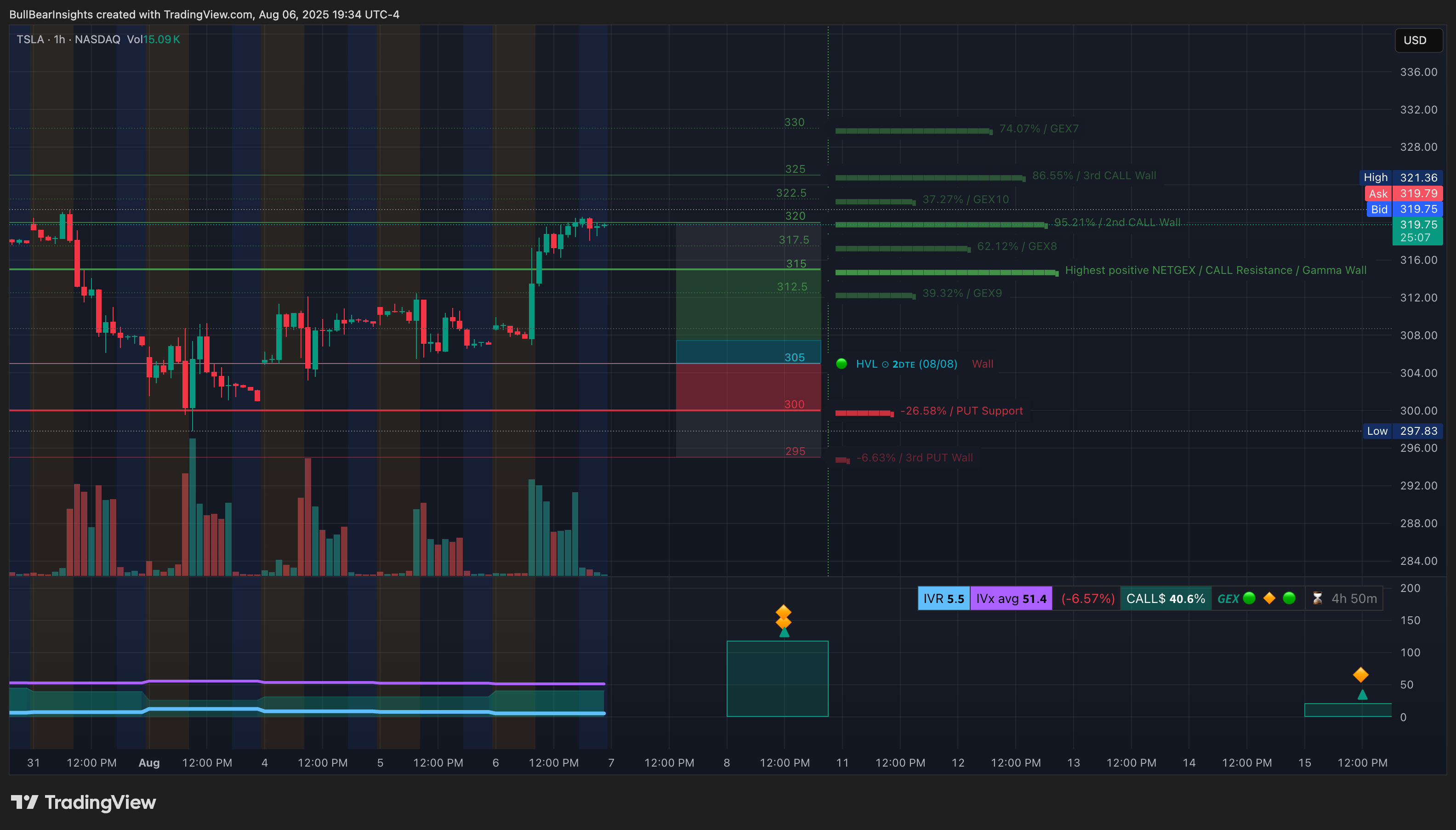Click the 37.27% / GEX10 label

point(965,199)
